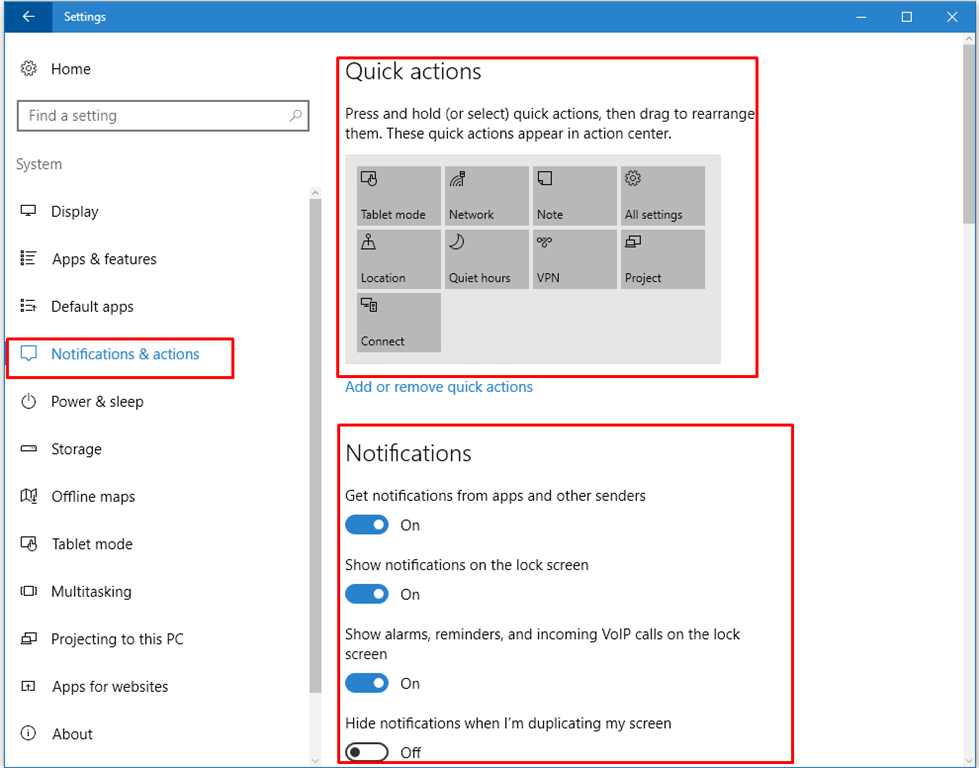This screenshot has width=979, height=768.
Task: Go to Settings Home
Action: 71,69
